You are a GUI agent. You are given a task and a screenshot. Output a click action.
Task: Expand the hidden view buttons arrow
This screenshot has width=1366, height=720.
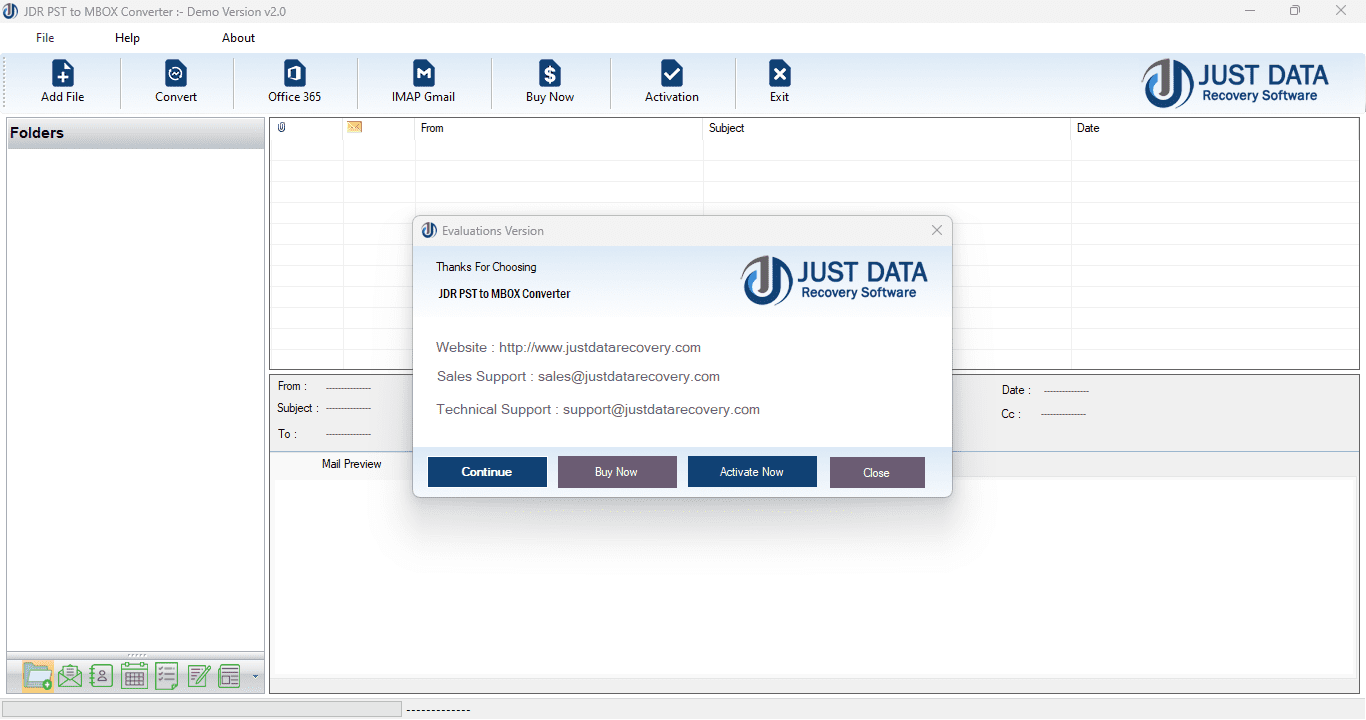(254, 677)
